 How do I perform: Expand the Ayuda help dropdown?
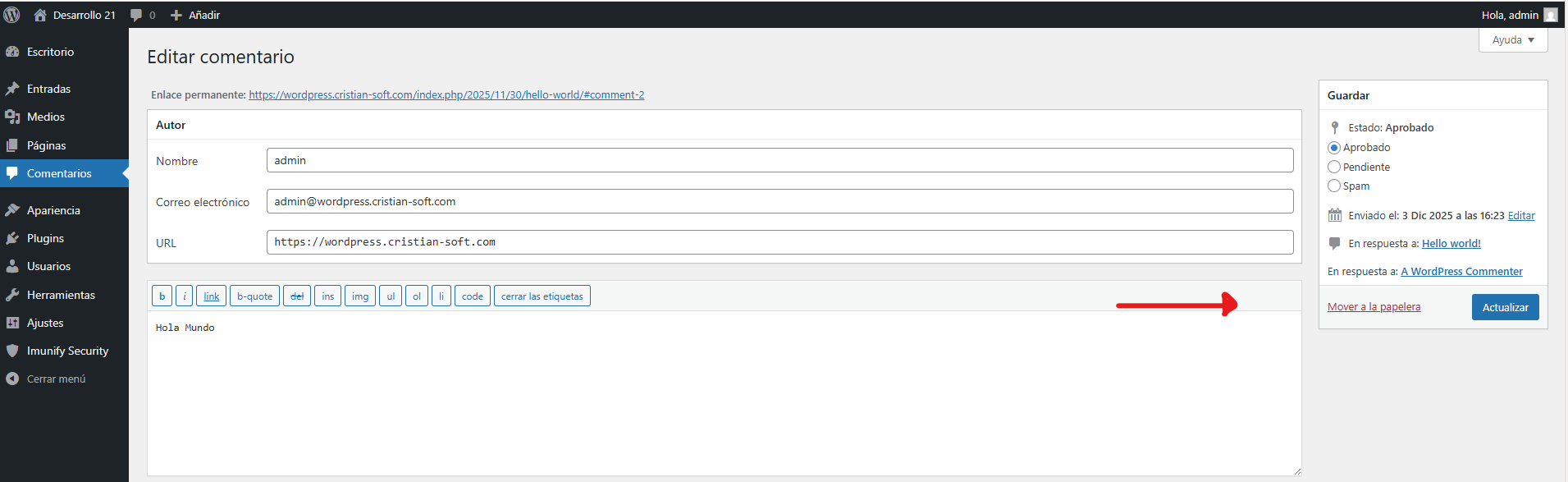coord(1512,39)
